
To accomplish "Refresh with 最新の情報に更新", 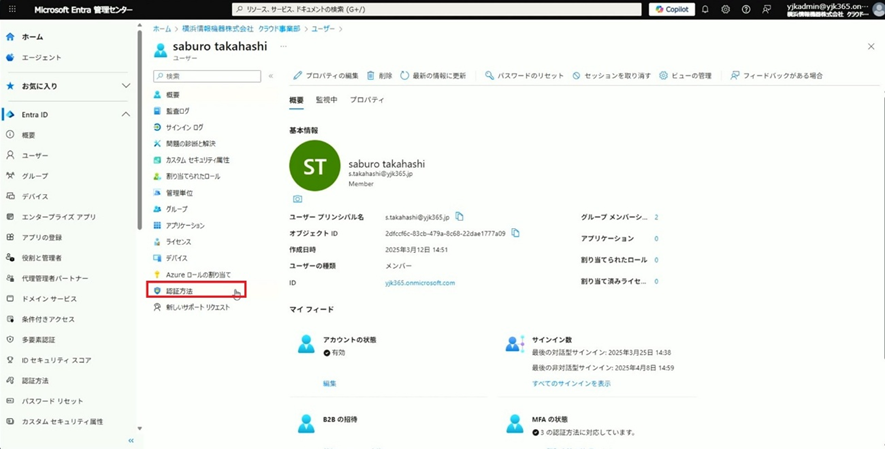I will pos(433,75).
